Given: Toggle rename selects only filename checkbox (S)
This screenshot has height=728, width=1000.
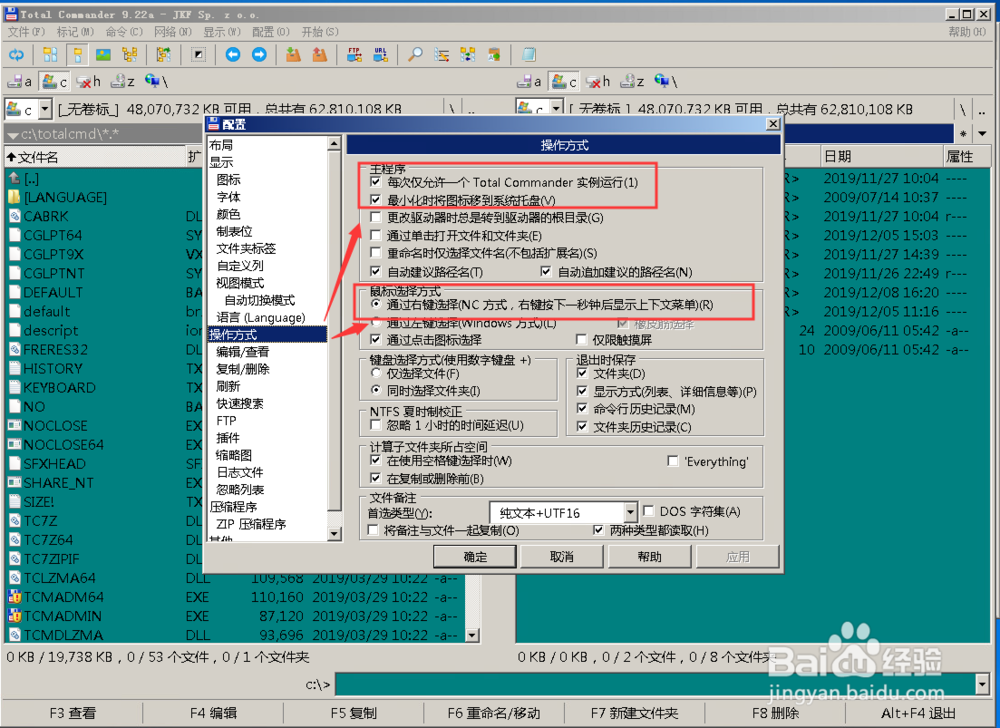Looking at the screenshot, I should click(x=376, y=254).
